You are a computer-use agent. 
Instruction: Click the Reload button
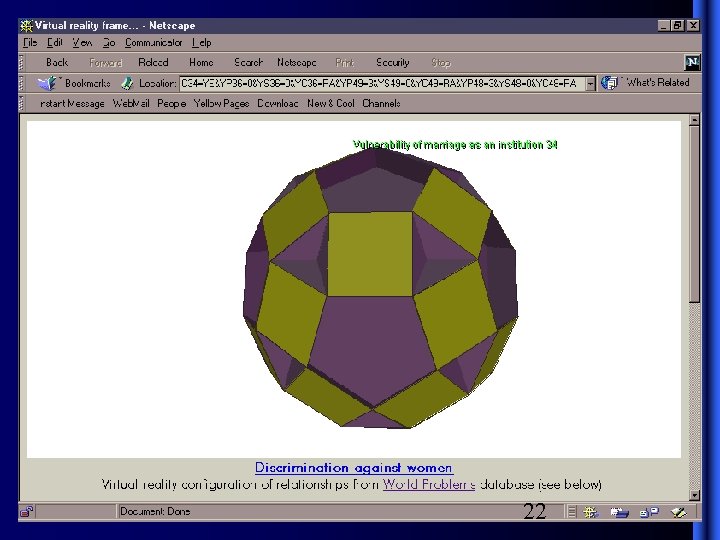[153, 62]
